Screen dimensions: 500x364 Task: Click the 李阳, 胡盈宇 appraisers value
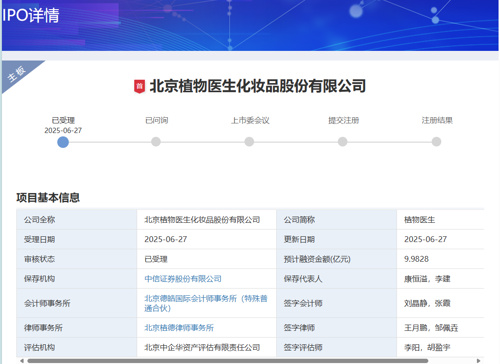(427, 347)
